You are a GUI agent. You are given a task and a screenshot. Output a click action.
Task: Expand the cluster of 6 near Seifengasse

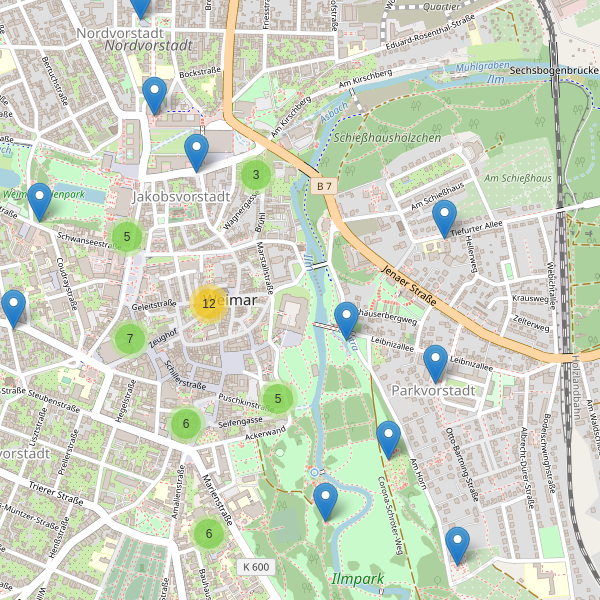186,424
